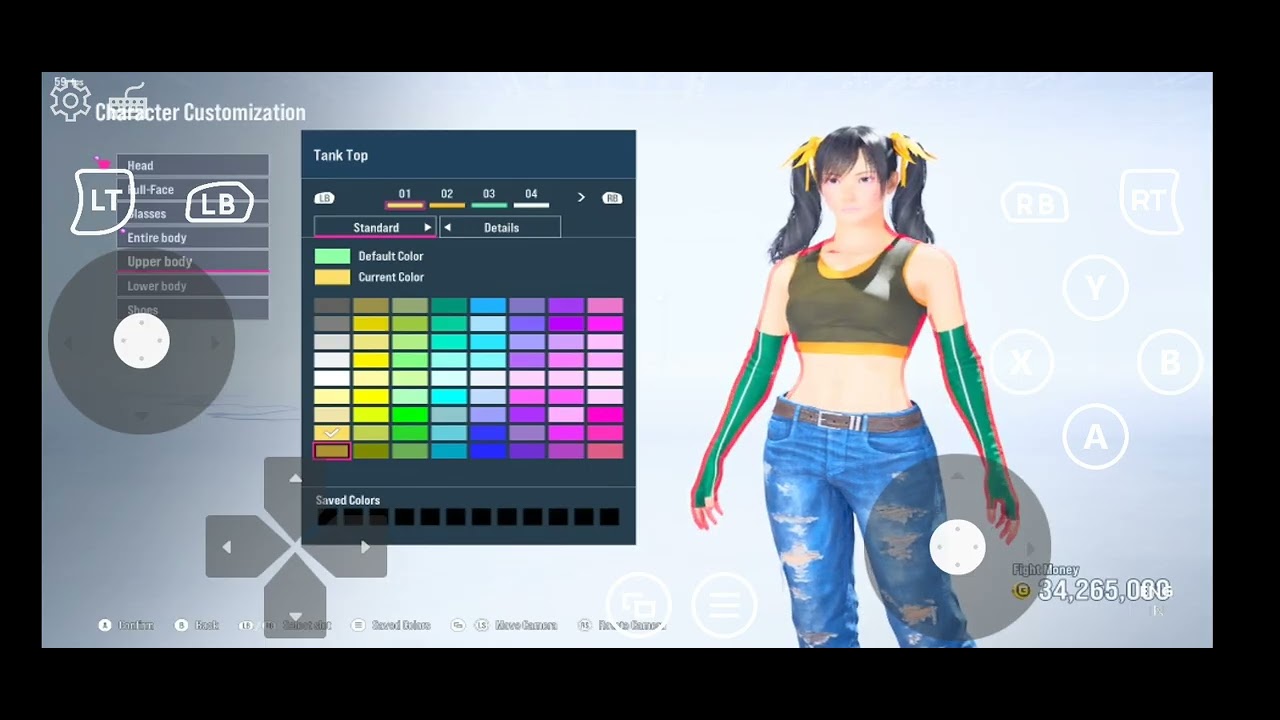Click the yellow Current Color swatch
This screenshot has width=1280, height=720.
(332, 277)
